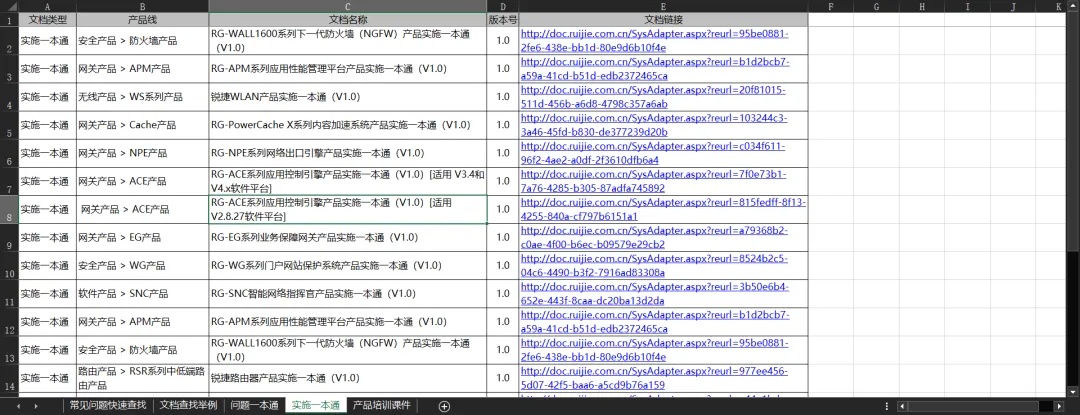Image resolution: width=1080 pixels, height=415 pixels.
Task: Select cell 软件产品 > SNC产品
Action: click(142, 293)
